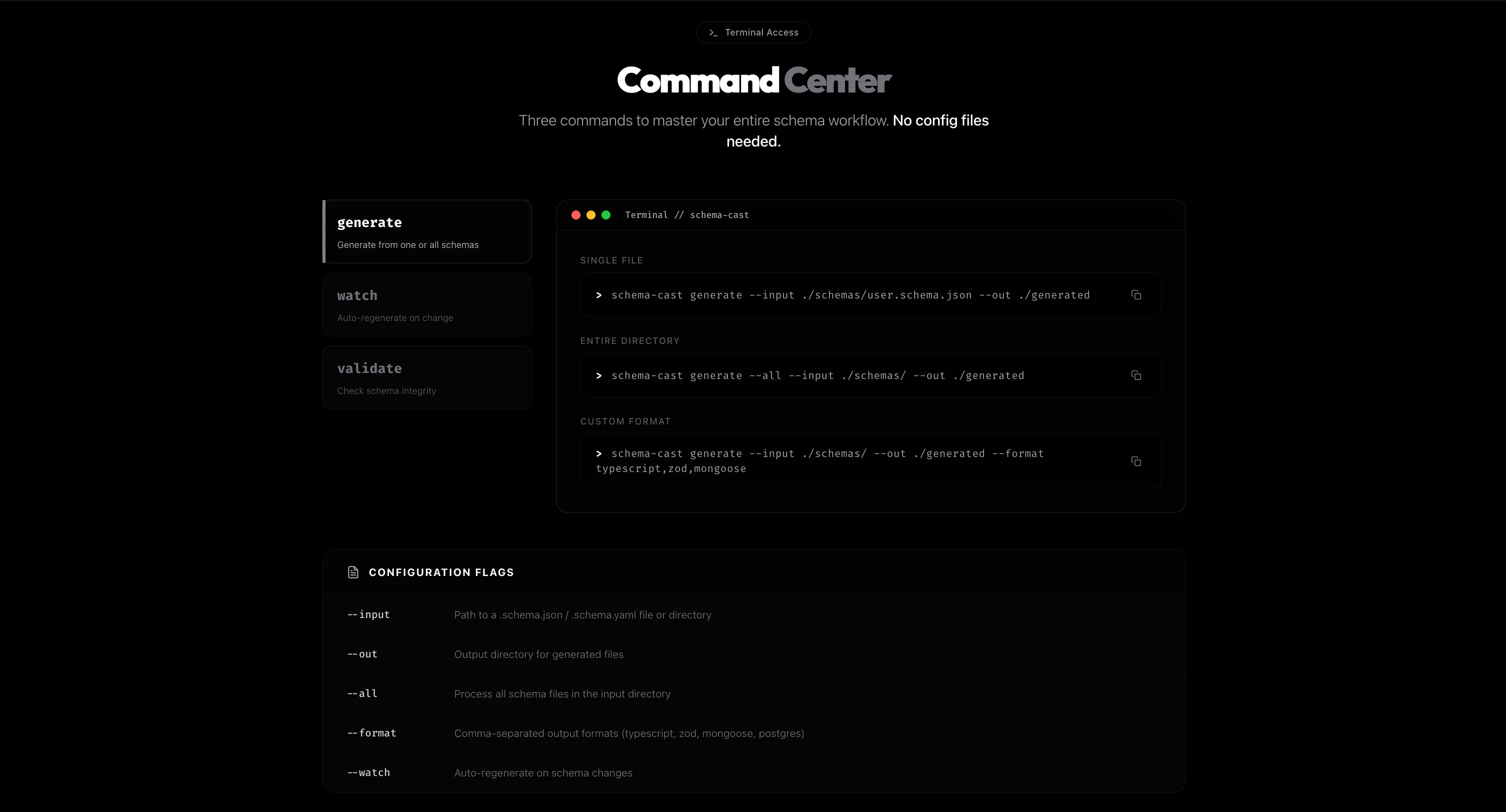Screen dimensions: 1506x812
Task: Copy the custom format generate command
Action: (1135, 461)
